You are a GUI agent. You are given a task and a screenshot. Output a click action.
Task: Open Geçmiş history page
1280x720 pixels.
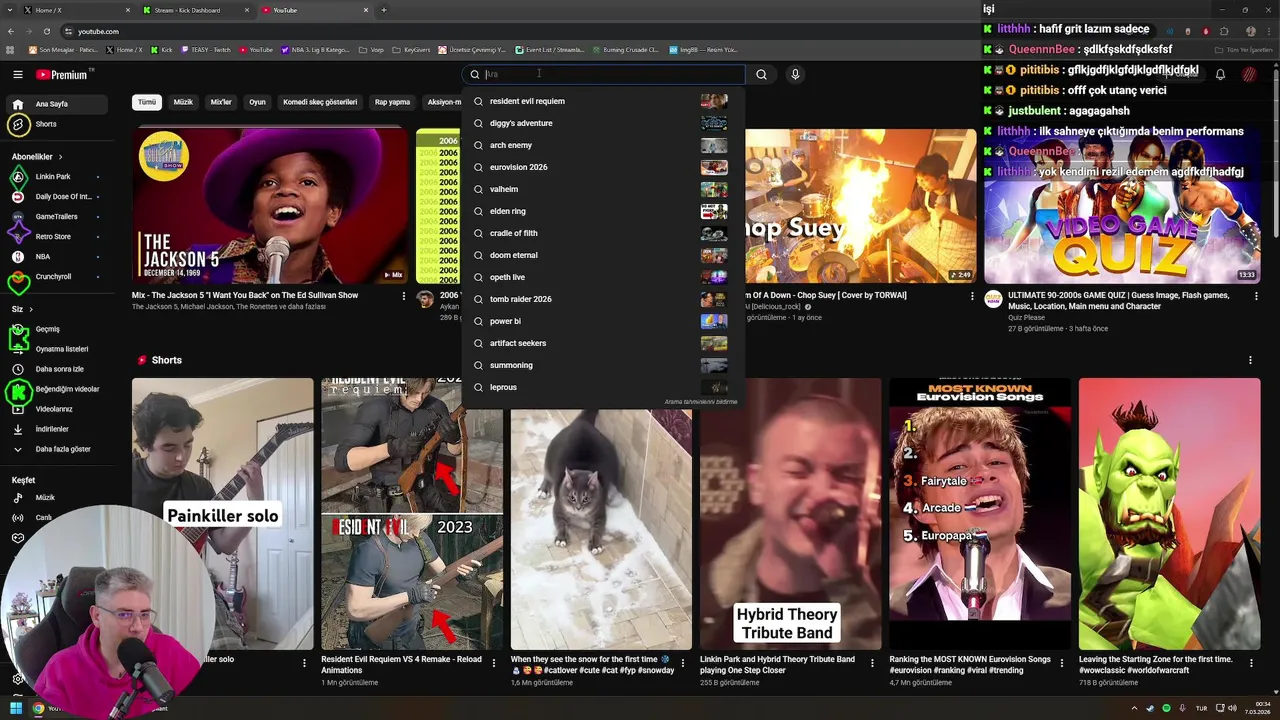58,329
